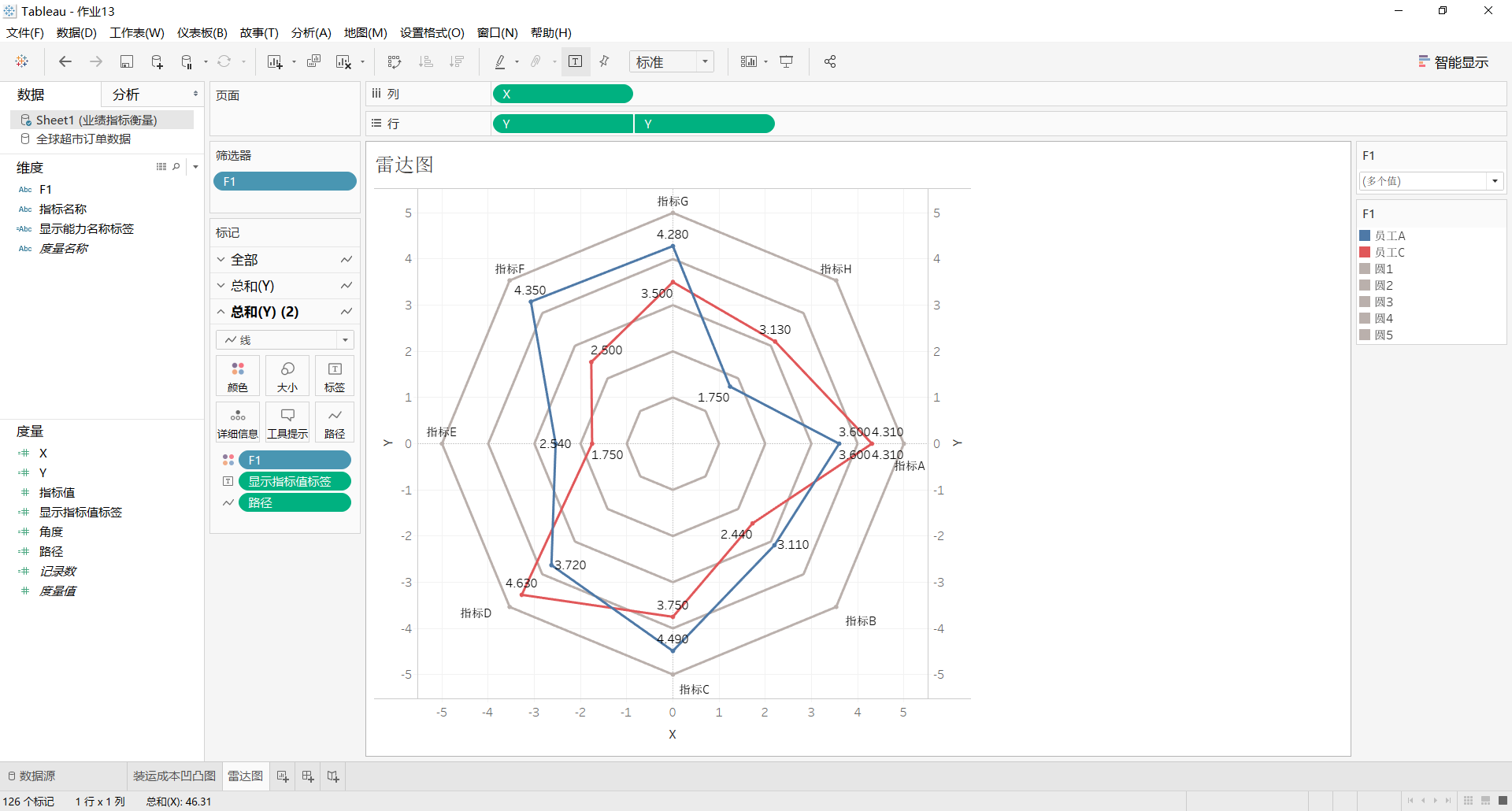Click the search magnifier in 维度 pane
The image size is (1512, 811).
[176, 167]
